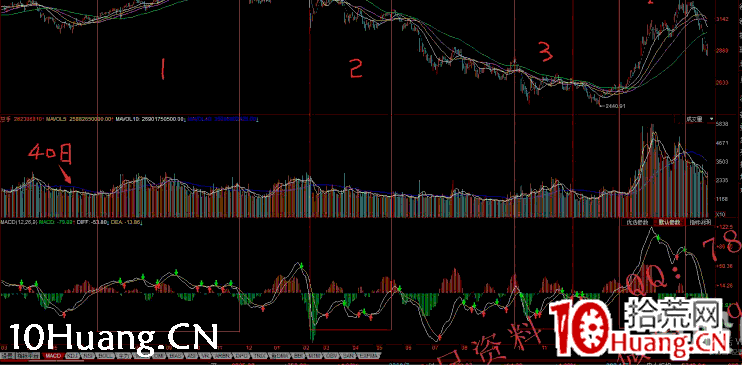Click the parameter button left of 默认参数

[637, 222]
